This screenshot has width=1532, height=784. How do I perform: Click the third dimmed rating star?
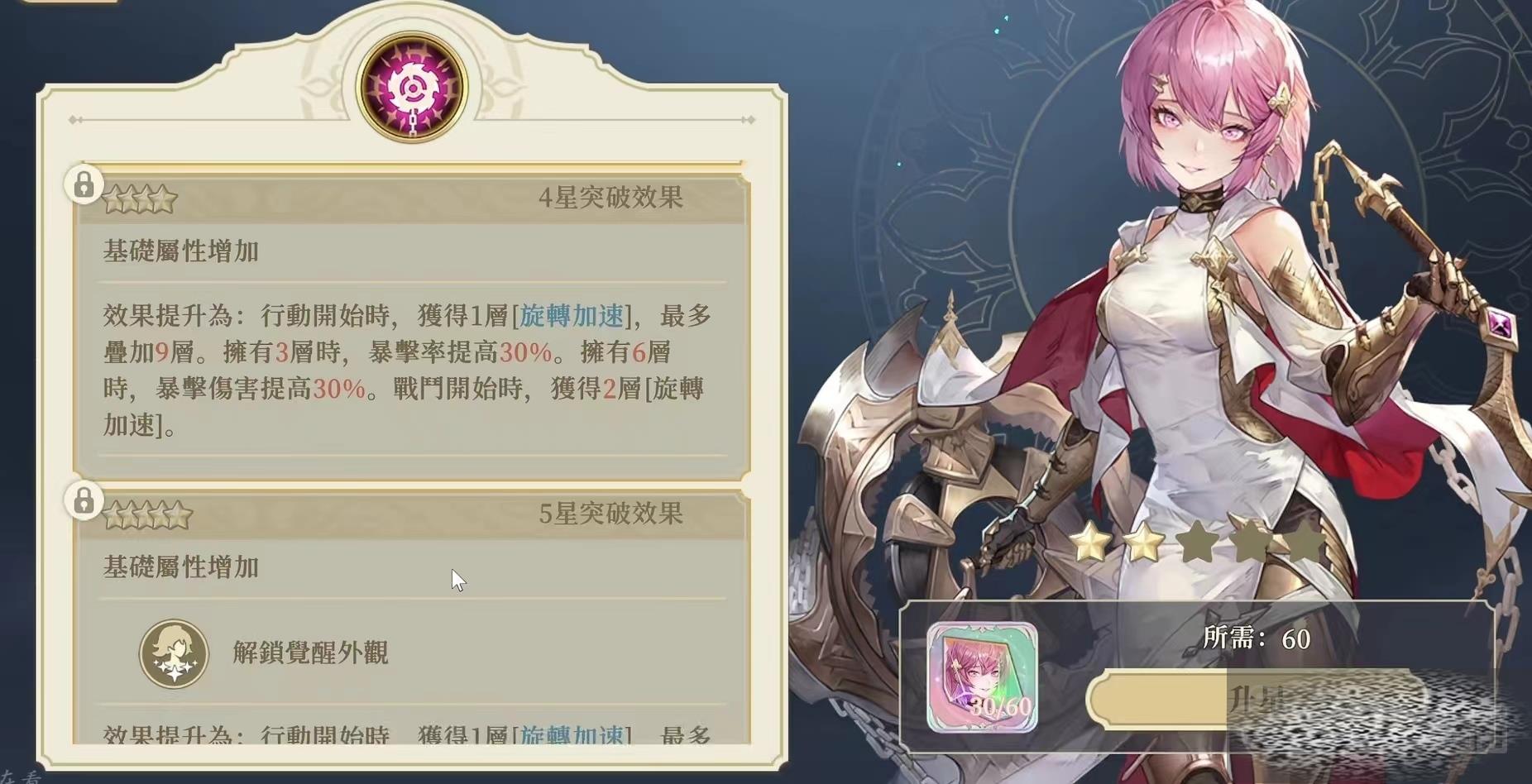pyautogui.click(x=1197, y=543)
